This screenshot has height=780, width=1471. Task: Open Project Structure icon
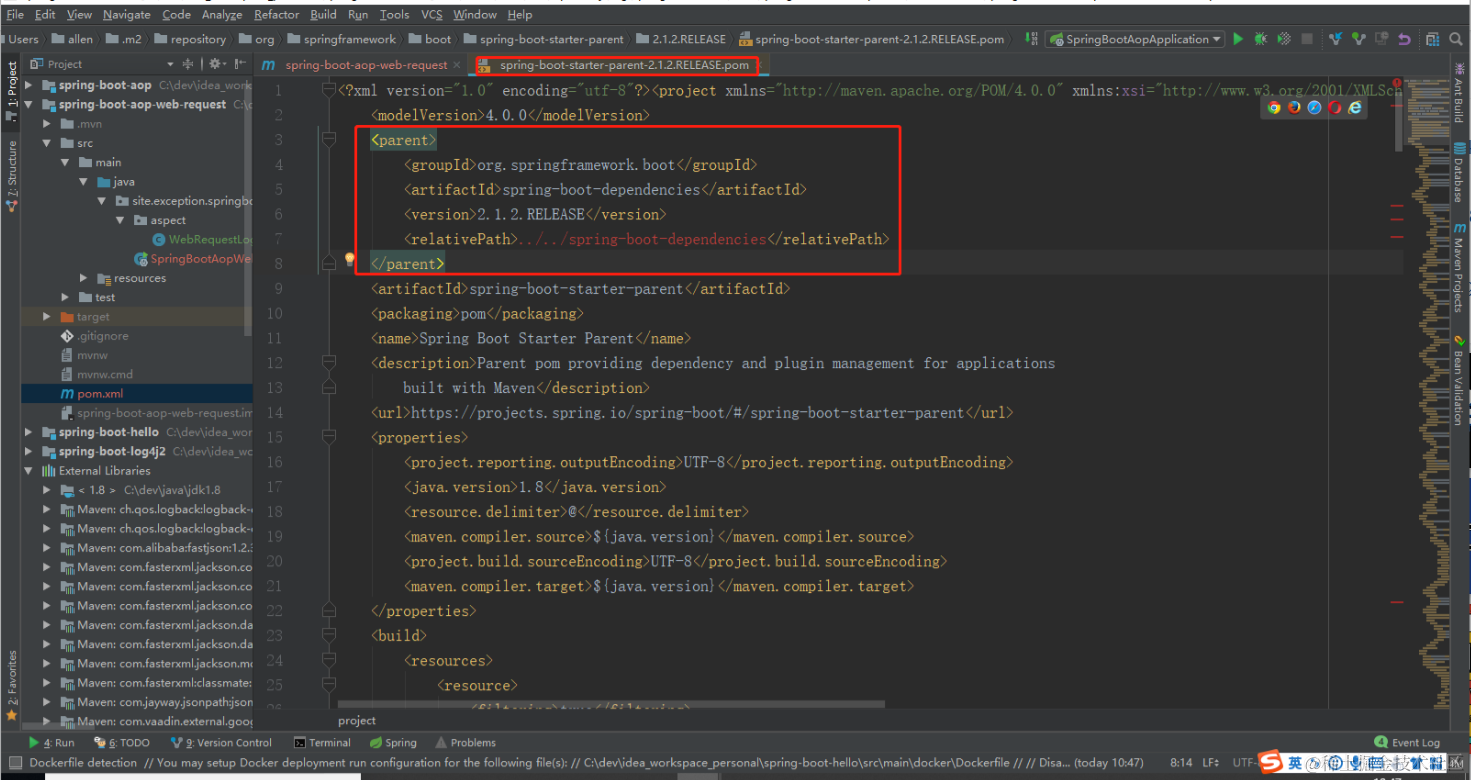tap(1432, 39)
